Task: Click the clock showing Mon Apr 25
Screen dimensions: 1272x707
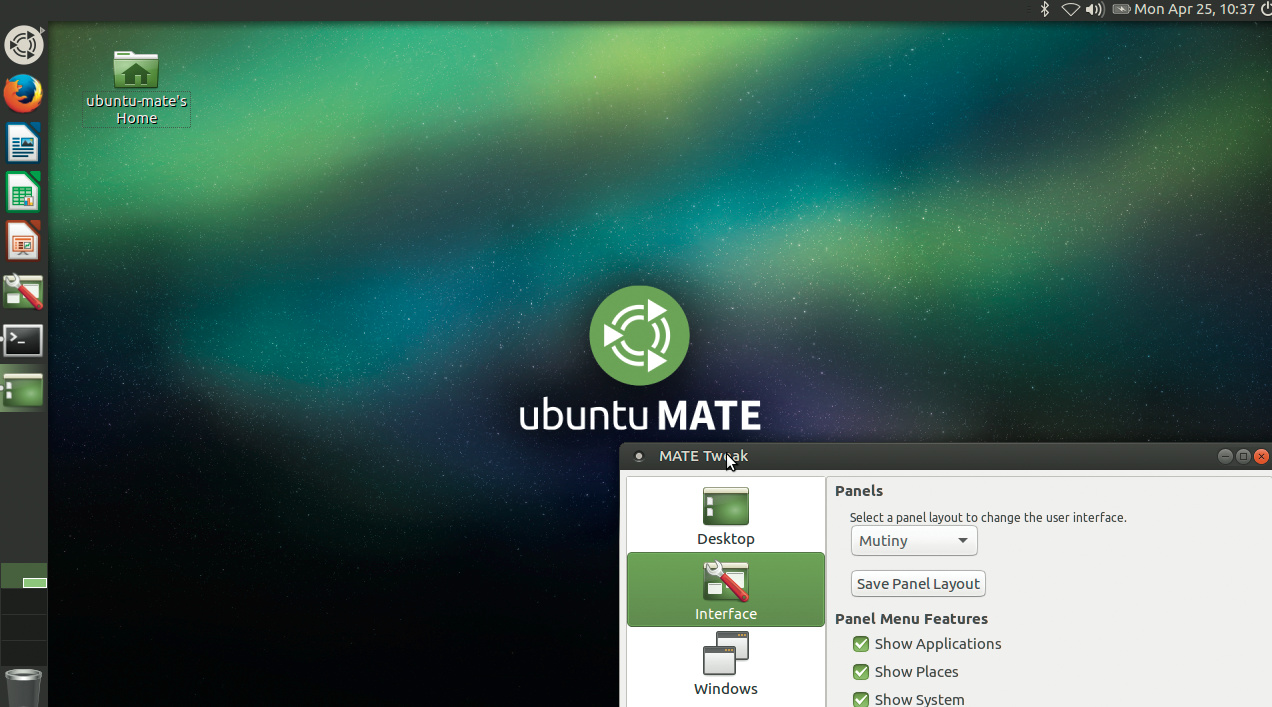Action: coord(1194,9)
